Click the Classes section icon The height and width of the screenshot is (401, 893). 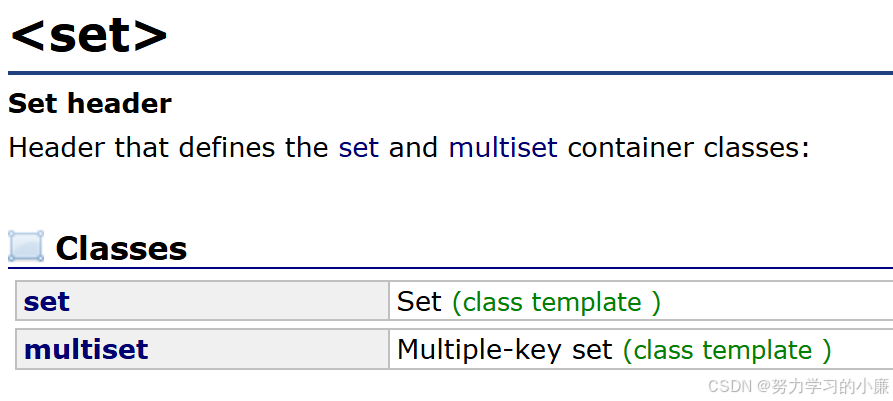(x=26, y=247)
